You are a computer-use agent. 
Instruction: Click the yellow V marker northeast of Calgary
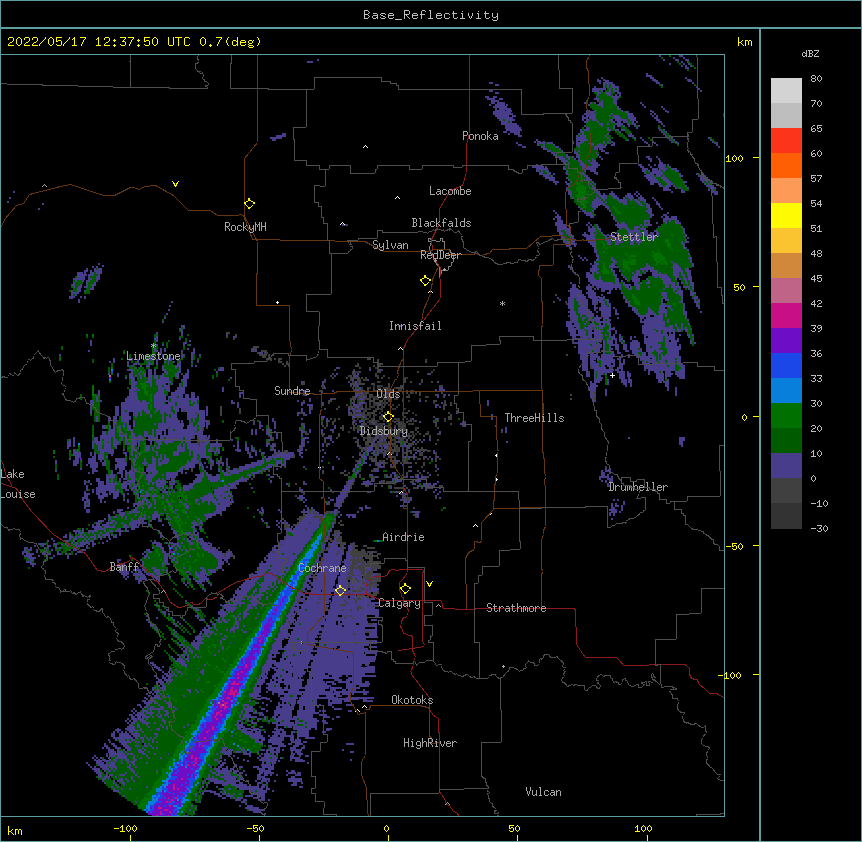coord(429,584)
